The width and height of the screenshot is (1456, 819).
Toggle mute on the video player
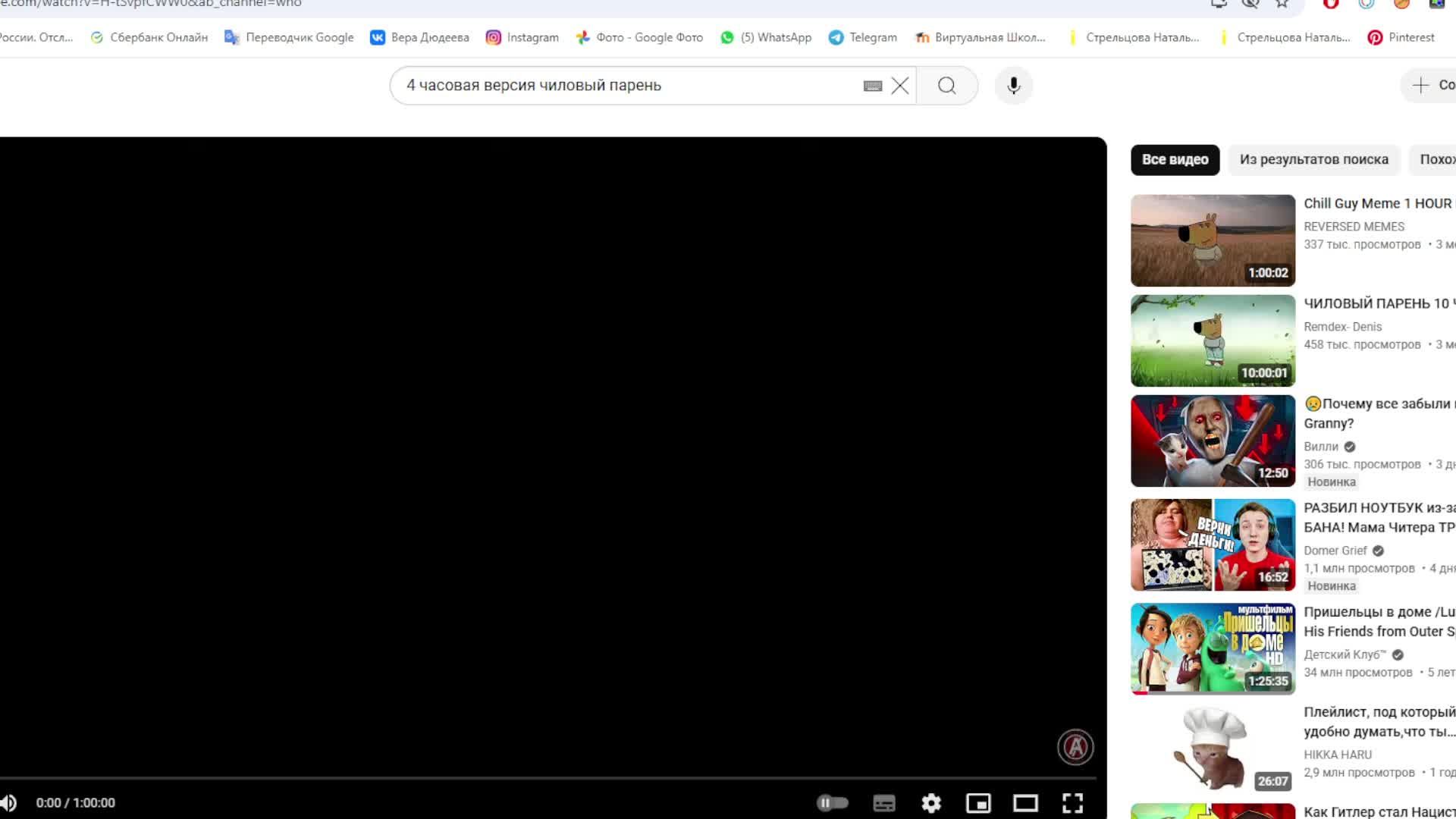click(x=8, y=803)
